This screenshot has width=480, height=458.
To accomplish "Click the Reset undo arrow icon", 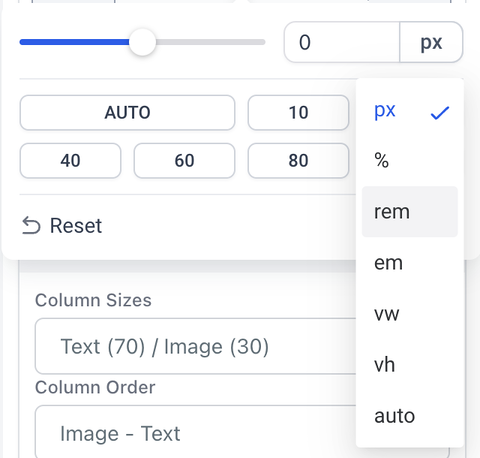I will coord(31,226).
